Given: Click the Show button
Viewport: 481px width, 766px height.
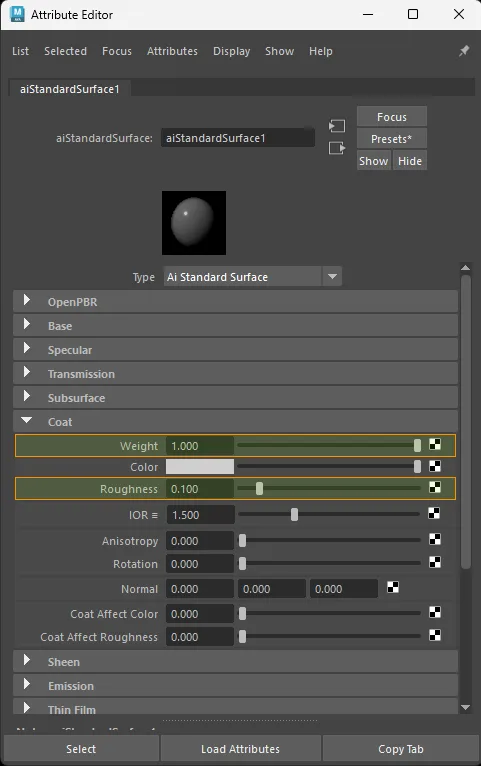Looking at the screenshot, I should click(374, 161).
